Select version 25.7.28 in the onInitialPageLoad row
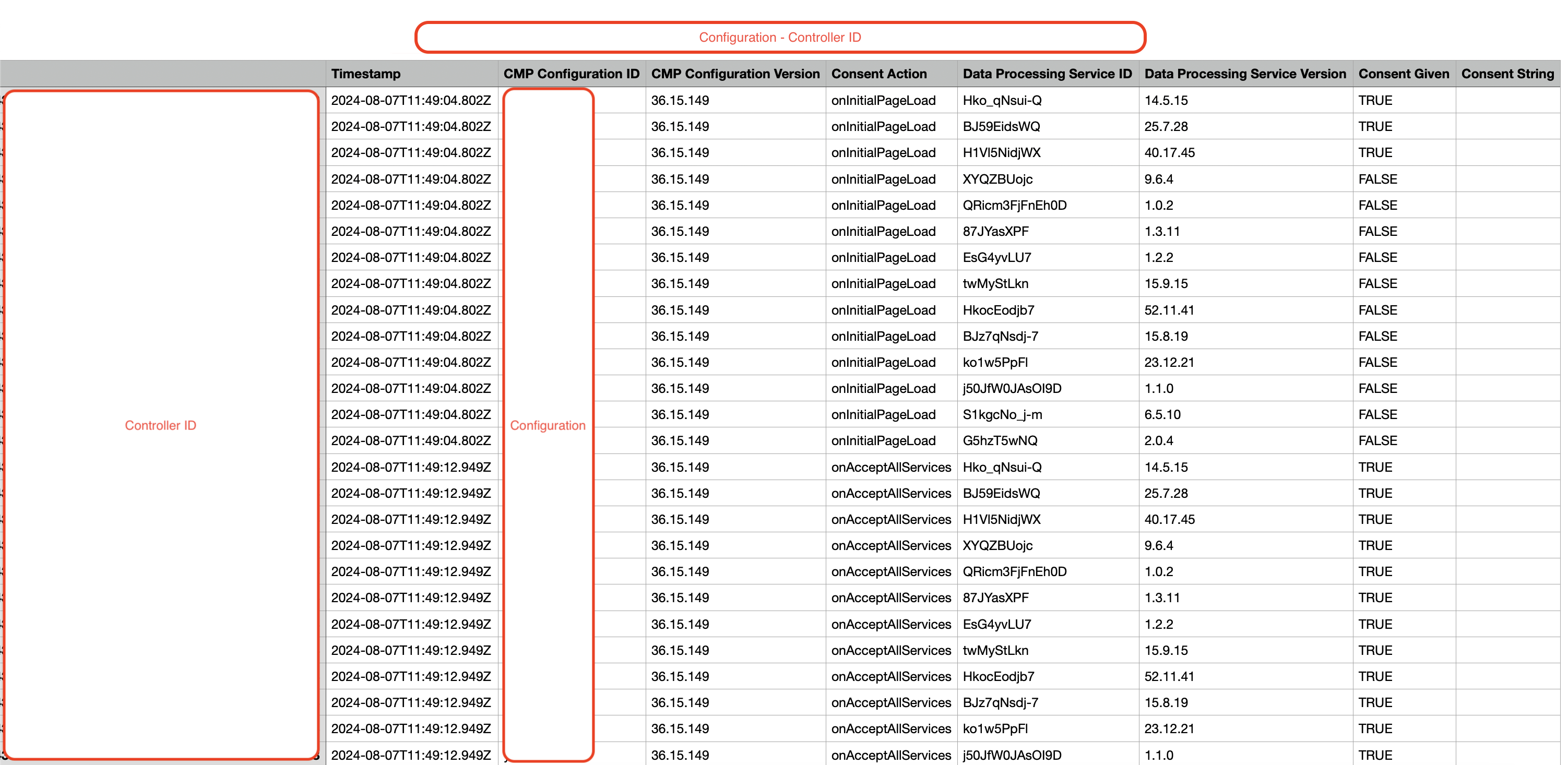The image size is (1568, 765). (1166, 127)
